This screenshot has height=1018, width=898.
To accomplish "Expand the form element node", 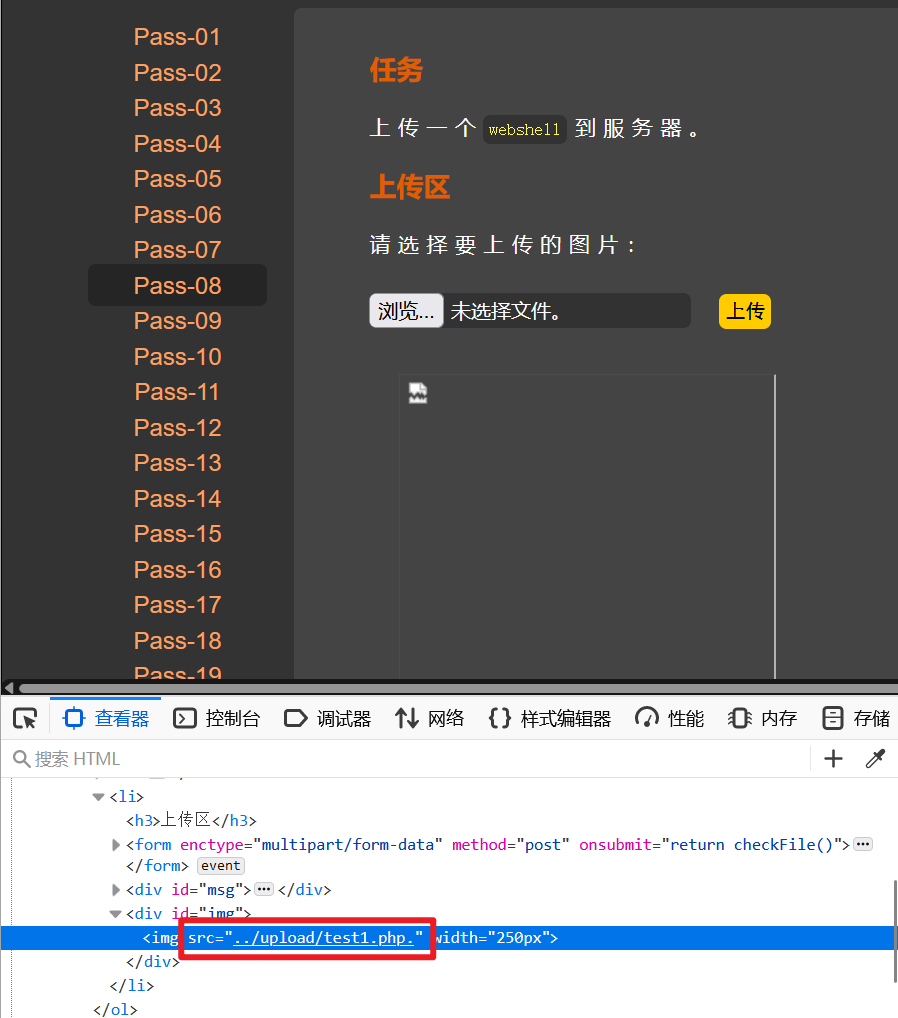I will [116, 845].
